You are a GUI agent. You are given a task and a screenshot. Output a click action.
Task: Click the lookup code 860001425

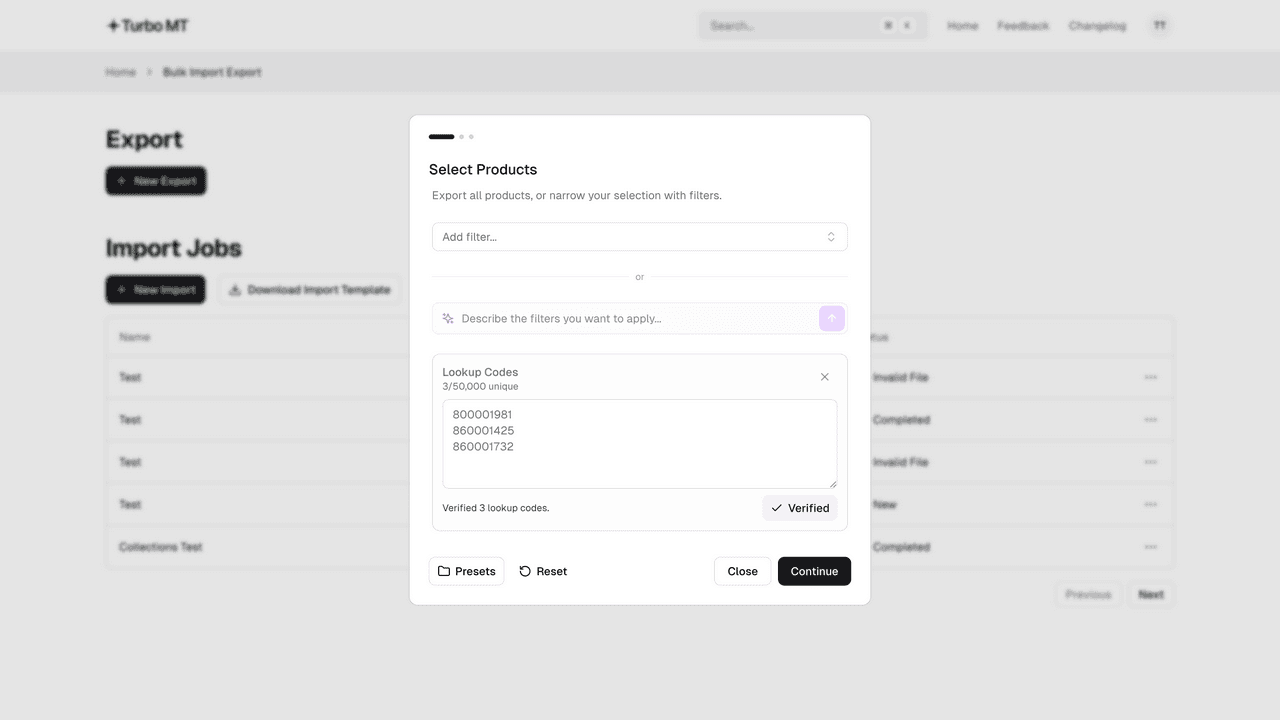point(483,431)
